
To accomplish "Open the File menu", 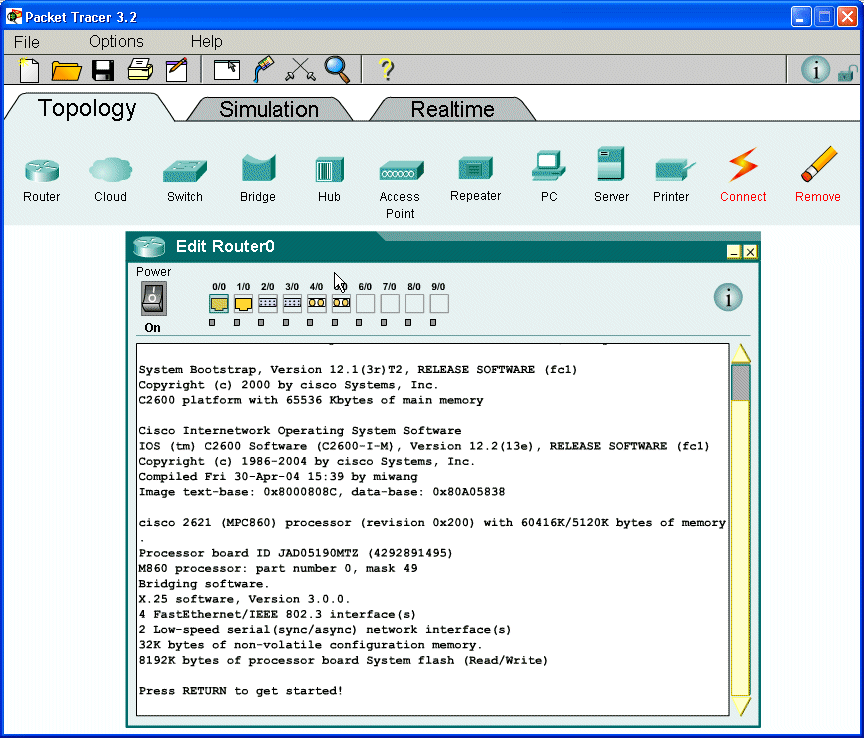I will (26, 42).
